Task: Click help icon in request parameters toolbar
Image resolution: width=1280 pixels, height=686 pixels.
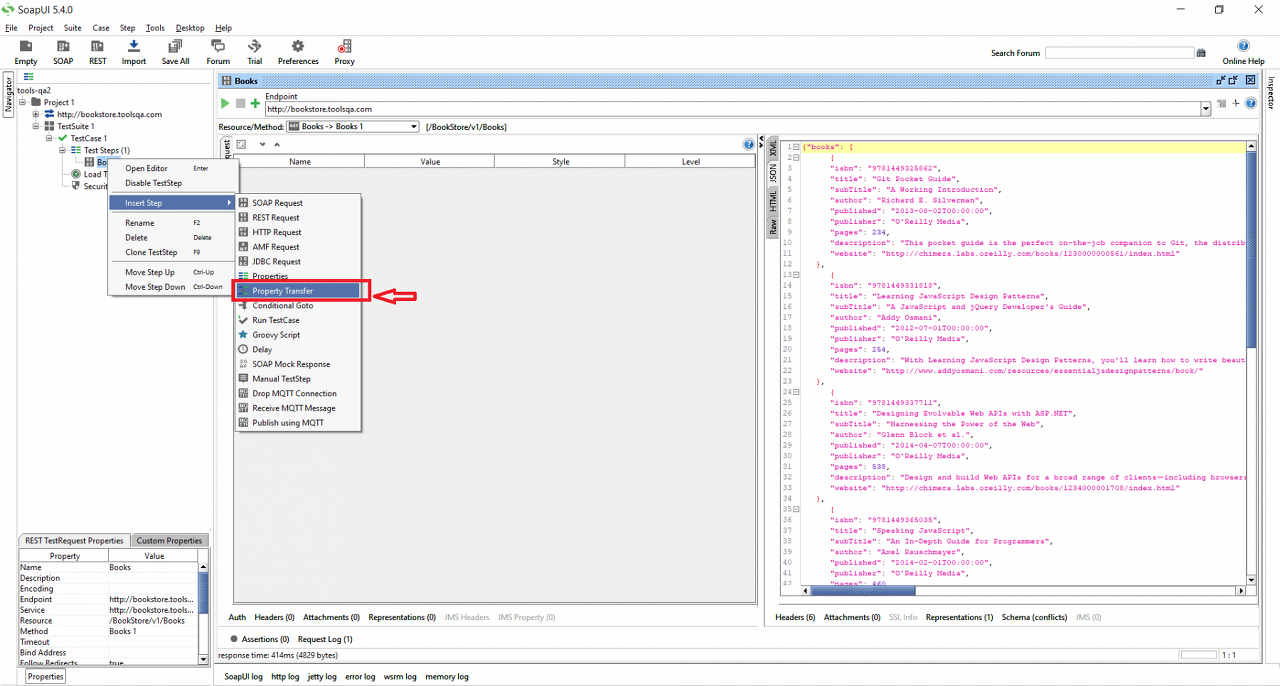Action: [748, 144]
